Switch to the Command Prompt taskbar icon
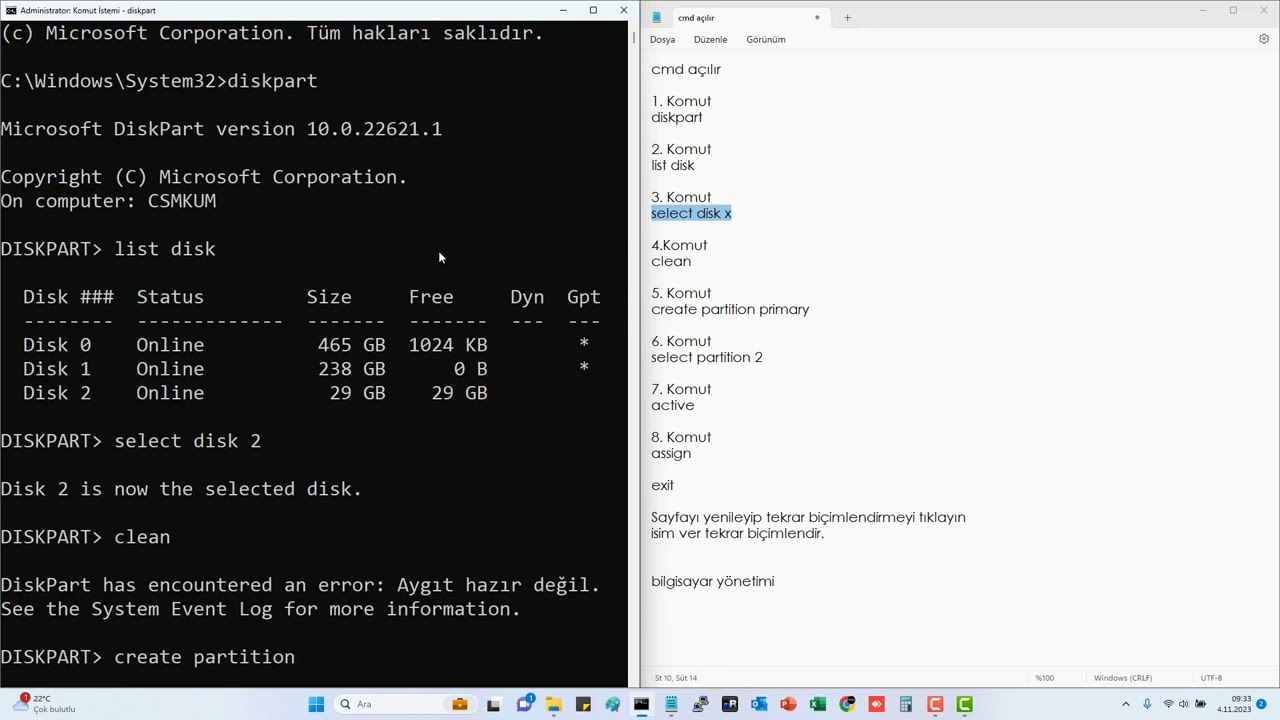1280x720 pixels. click(x=641, y=704)
